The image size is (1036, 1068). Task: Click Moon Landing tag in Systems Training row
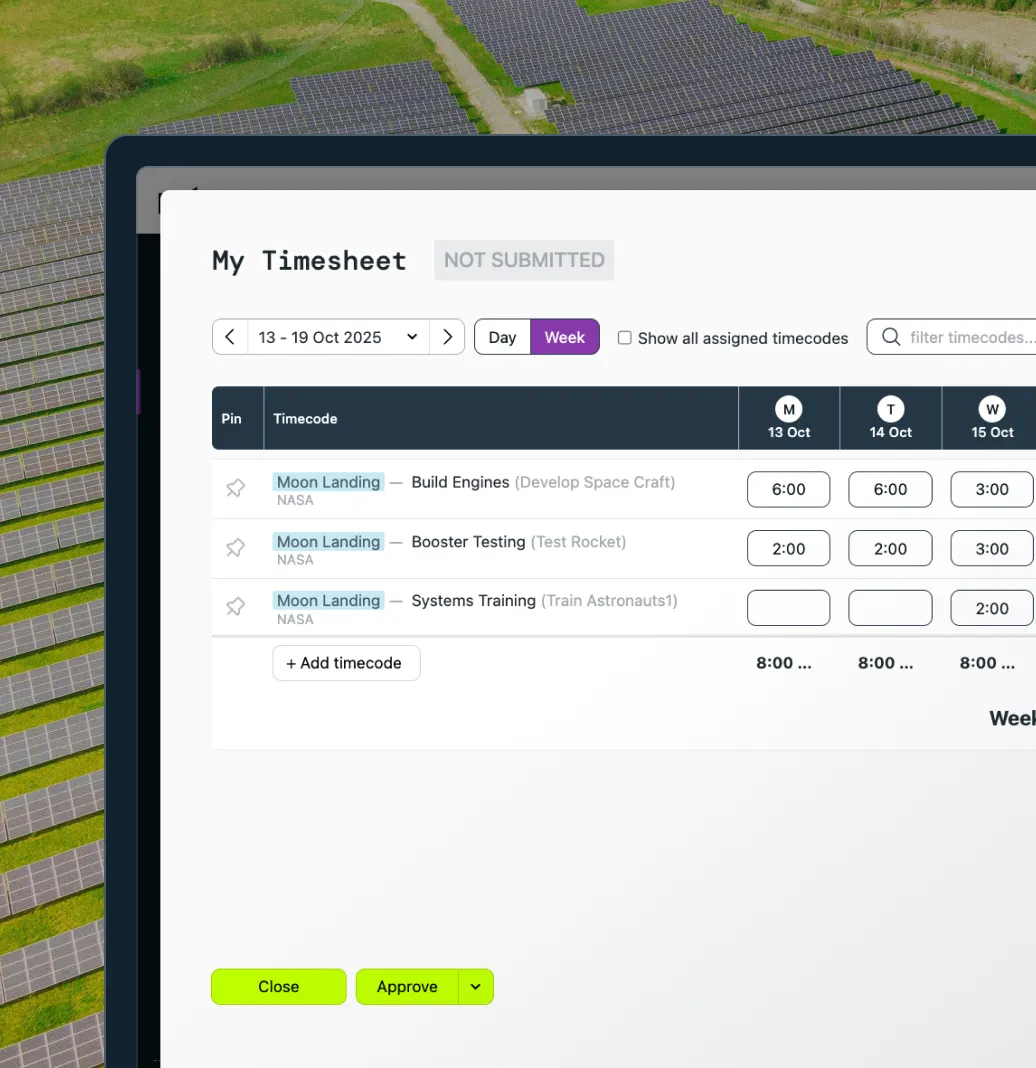pyautogui.click(x=328, y=600)
